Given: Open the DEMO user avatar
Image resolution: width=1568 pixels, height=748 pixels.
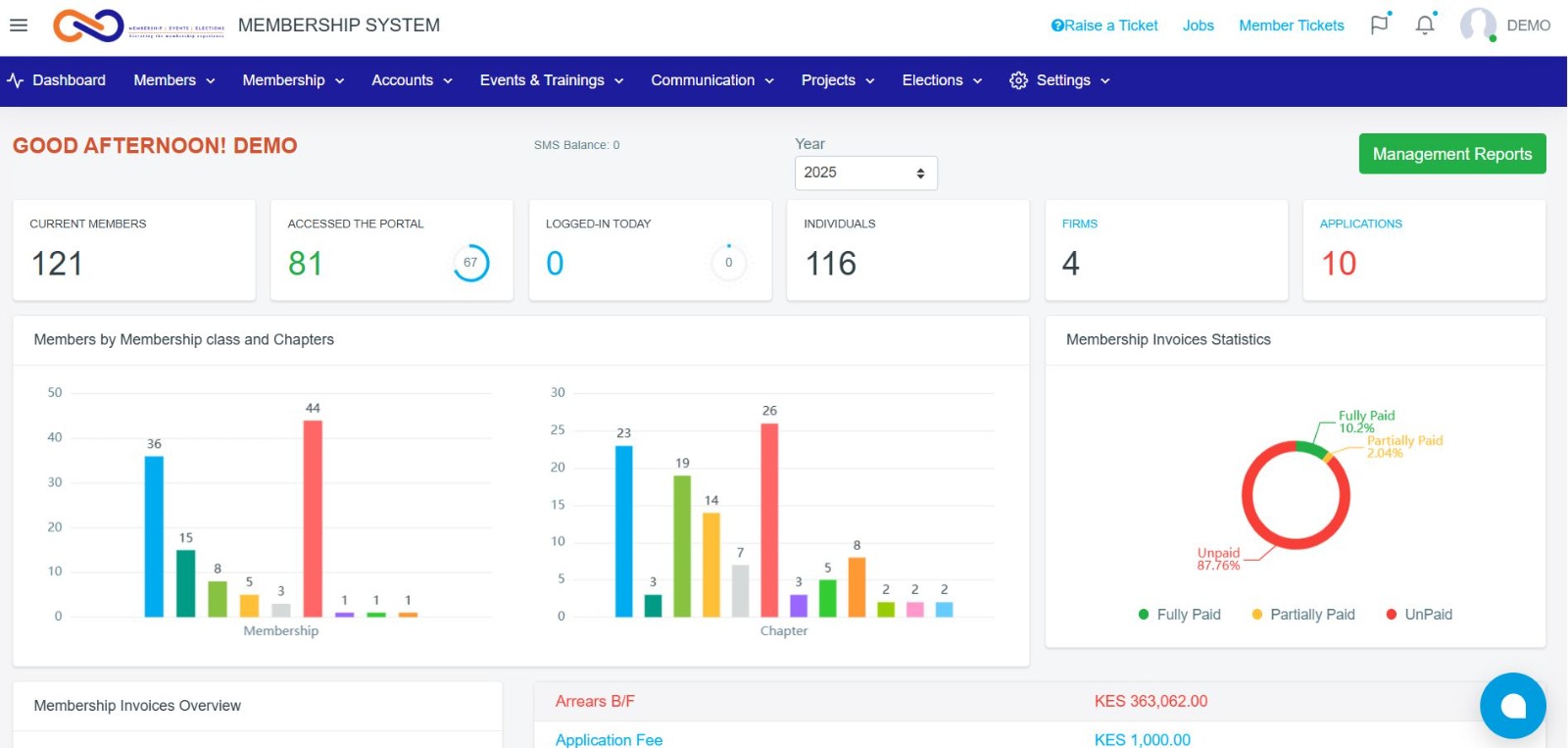Looking at the screenshot, I should point(1478,25).
